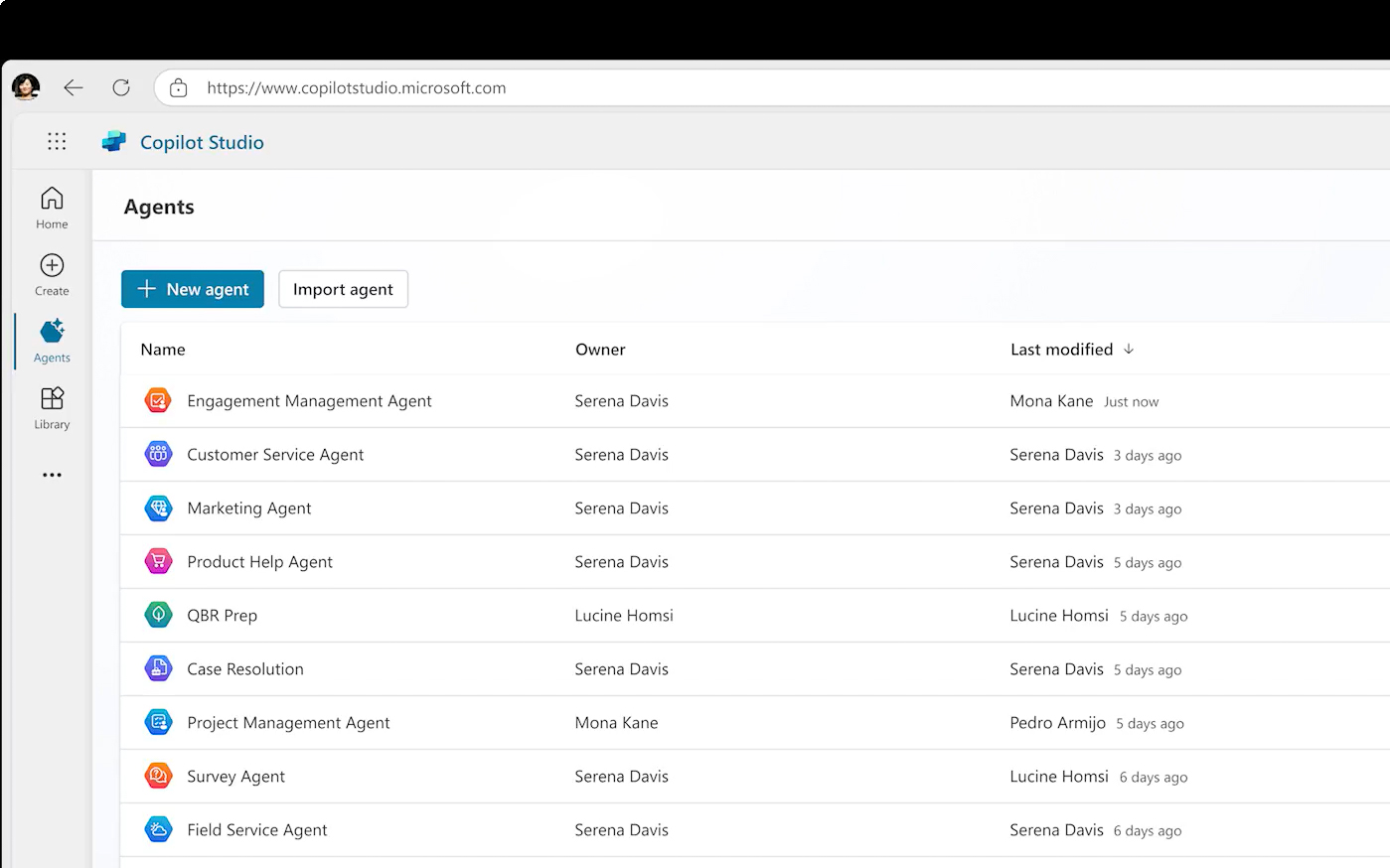
Task: Click the Last modified sort arrow
Action: [1129, 350]
